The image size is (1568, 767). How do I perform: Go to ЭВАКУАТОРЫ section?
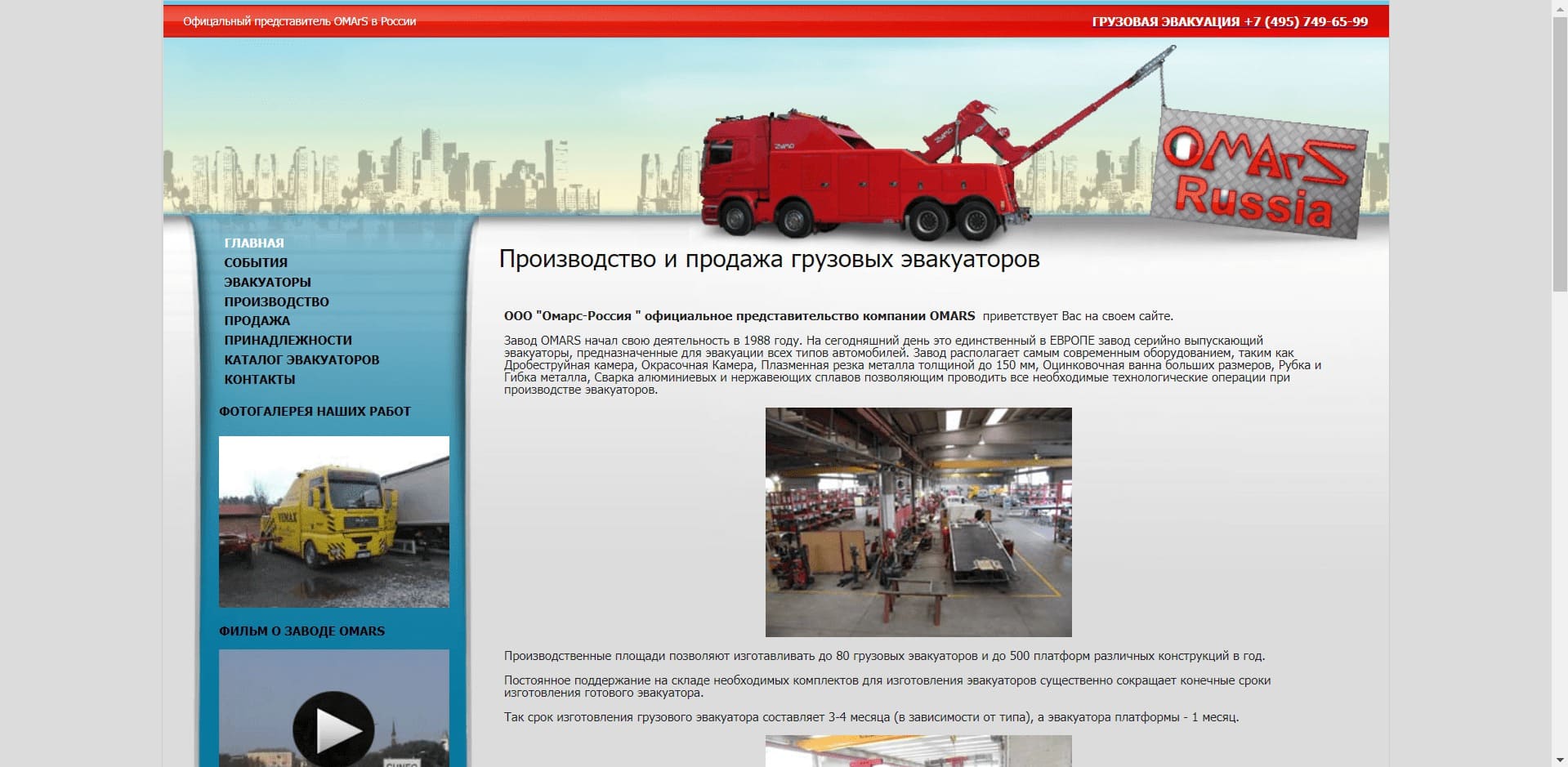tap(267, 283)
